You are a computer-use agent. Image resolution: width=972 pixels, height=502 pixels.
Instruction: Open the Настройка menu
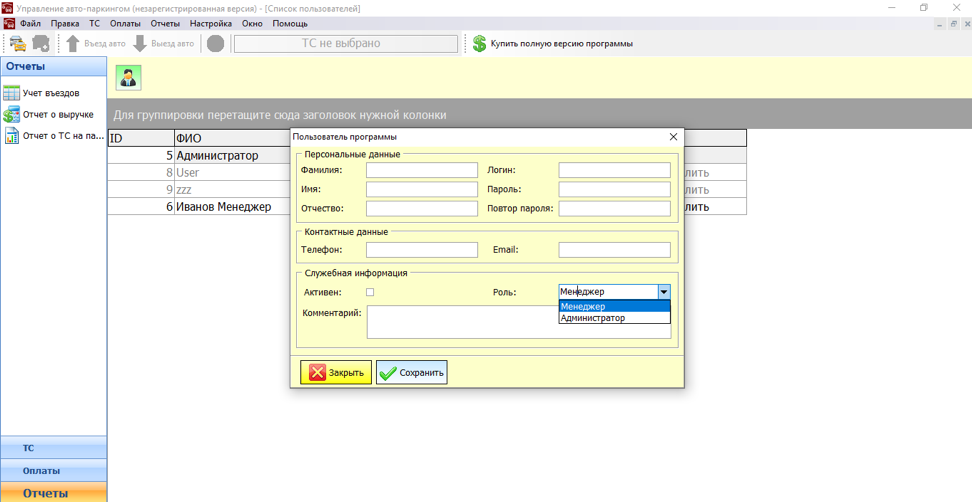pos(211,24)
